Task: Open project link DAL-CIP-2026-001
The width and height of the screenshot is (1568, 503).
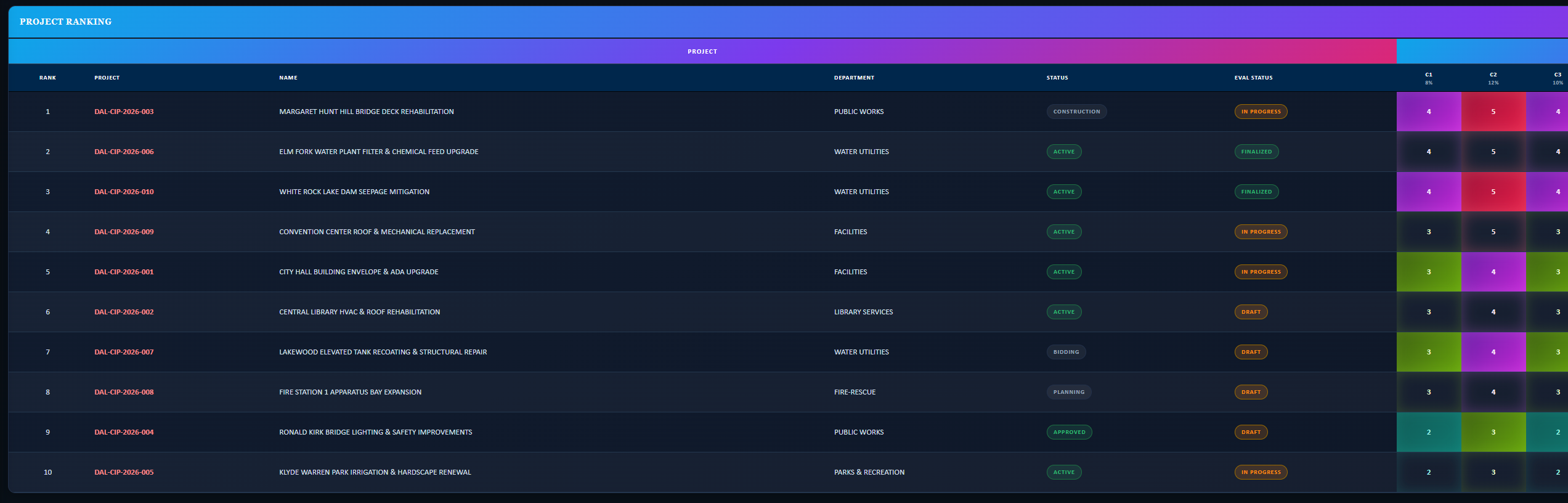Action: click(x=124, y=272)
